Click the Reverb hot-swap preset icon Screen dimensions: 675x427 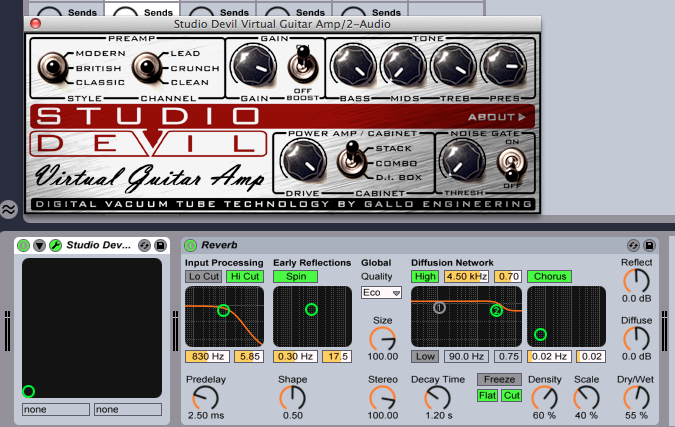click(633, 245)
